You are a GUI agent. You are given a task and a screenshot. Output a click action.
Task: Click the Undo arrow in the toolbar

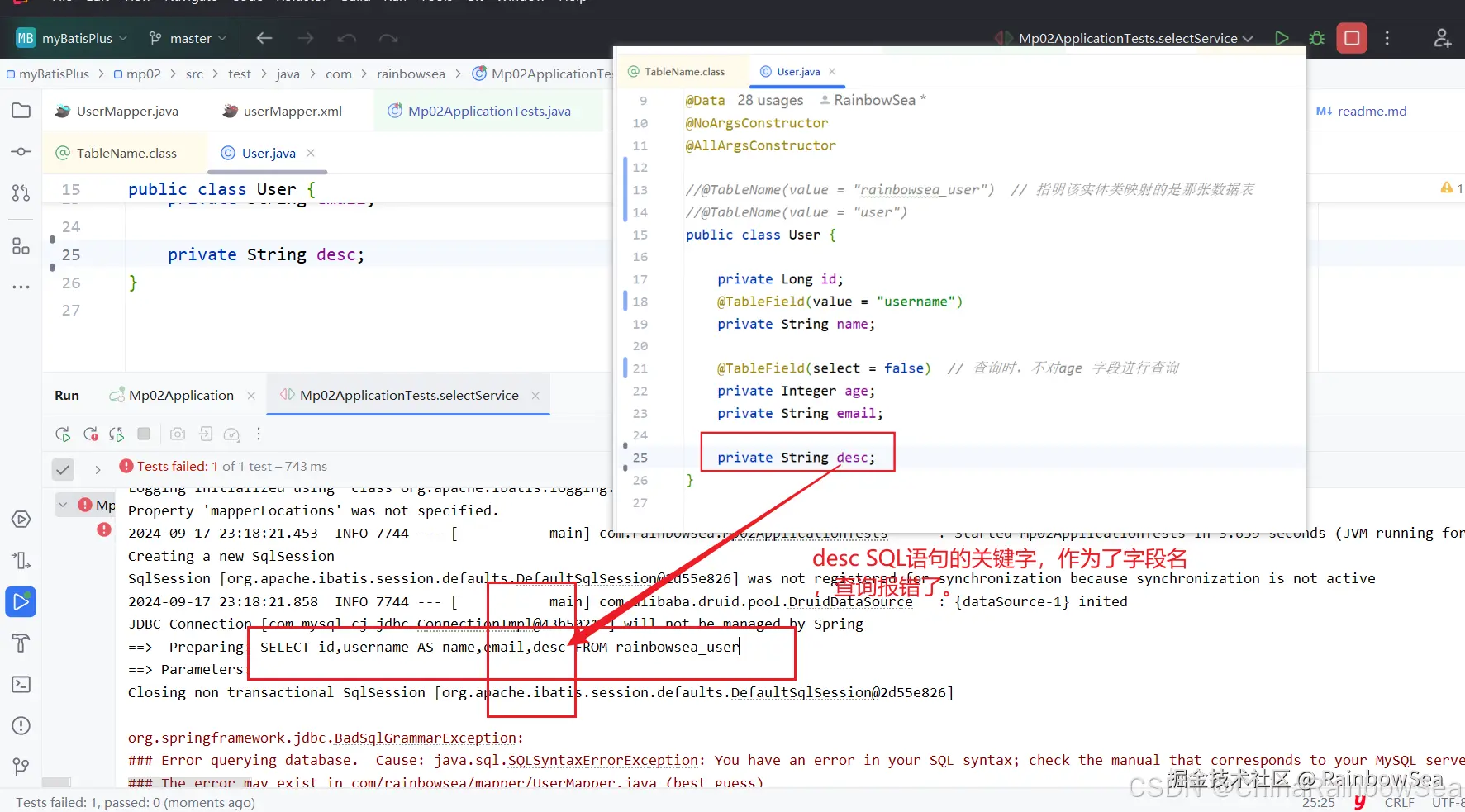click(347, 38)
